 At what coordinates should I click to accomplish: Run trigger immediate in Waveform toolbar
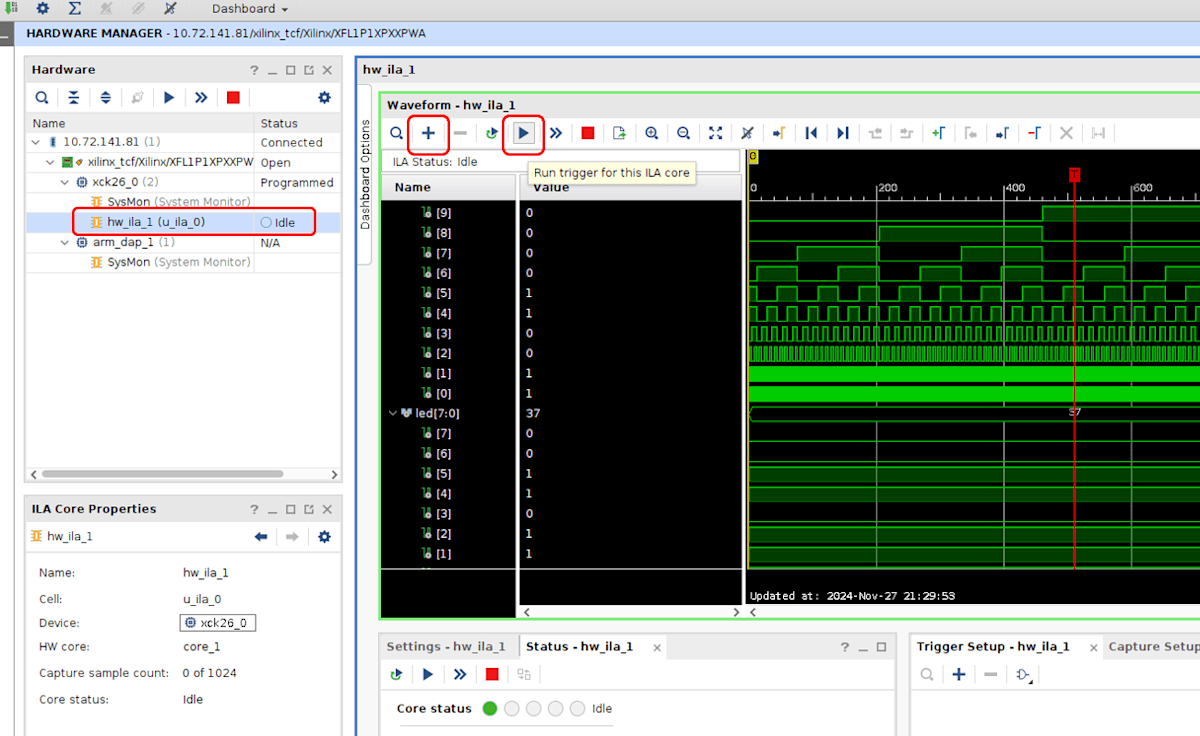pyautogui.click(x=555, y=133)
